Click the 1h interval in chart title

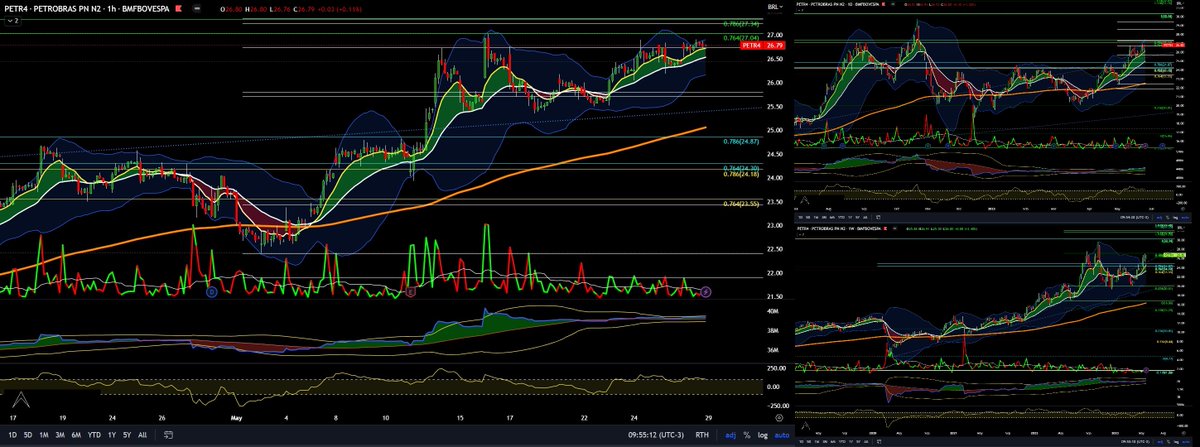pos(112,9)
